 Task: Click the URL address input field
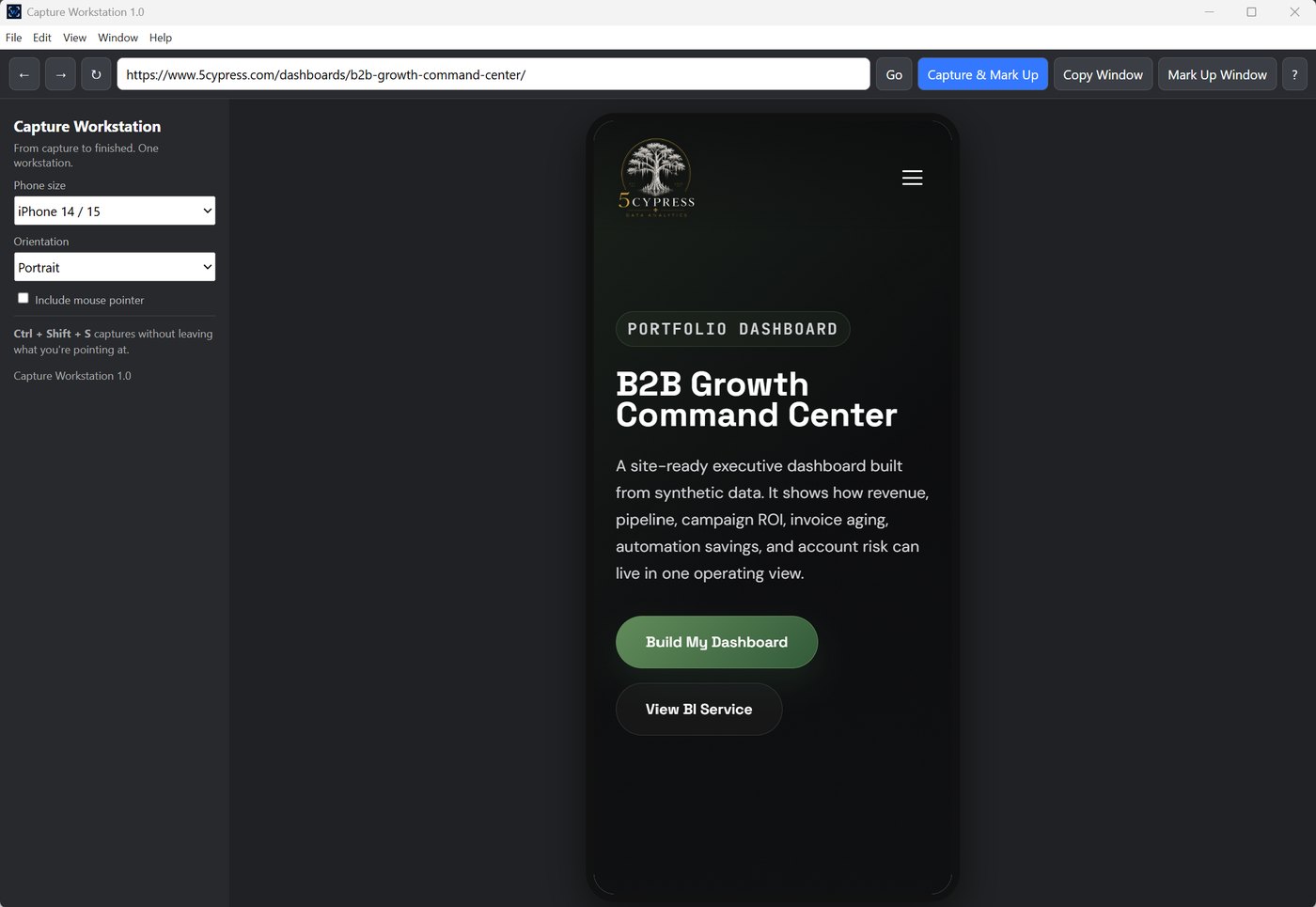tap(493, 74)
